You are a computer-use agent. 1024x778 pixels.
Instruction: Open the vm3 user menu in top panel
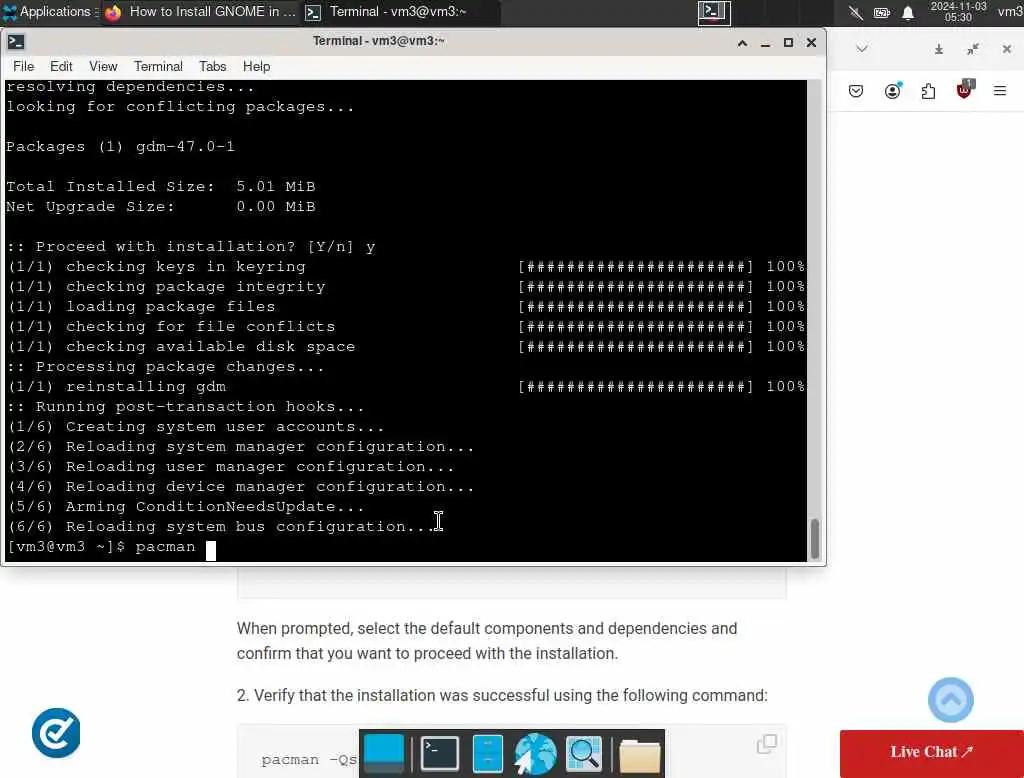pyautogui.click(x=1010, y=12)
